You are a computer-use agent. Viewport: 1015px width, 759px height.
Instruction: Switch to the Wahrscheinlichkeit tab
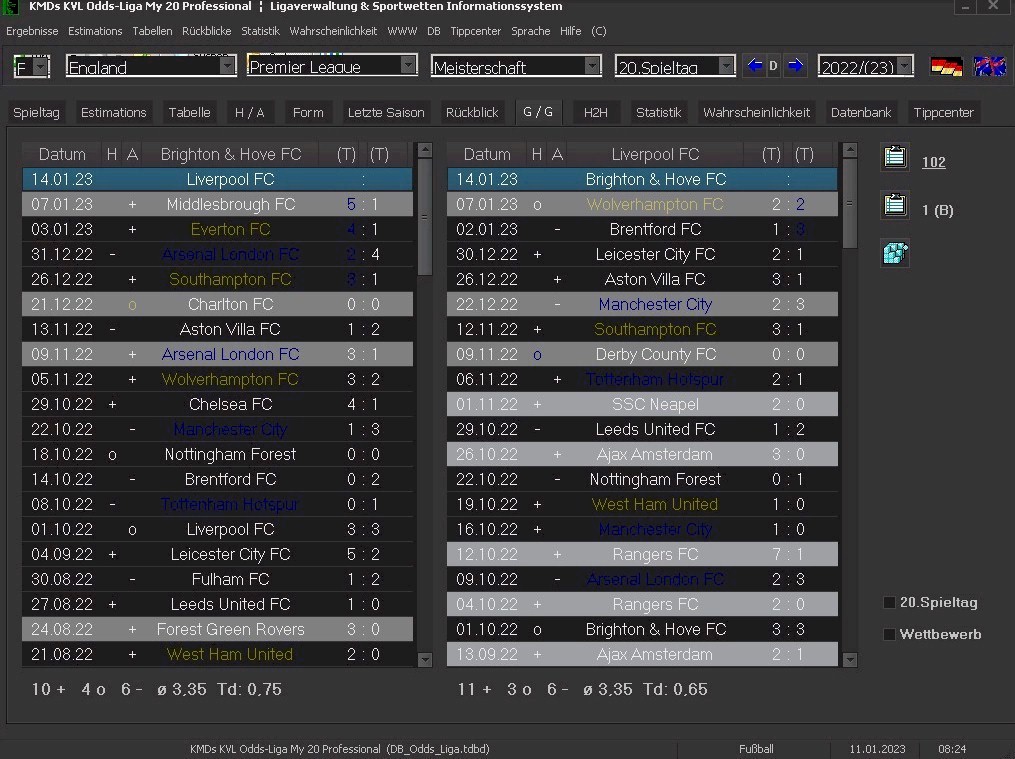[x=756, y=113]
